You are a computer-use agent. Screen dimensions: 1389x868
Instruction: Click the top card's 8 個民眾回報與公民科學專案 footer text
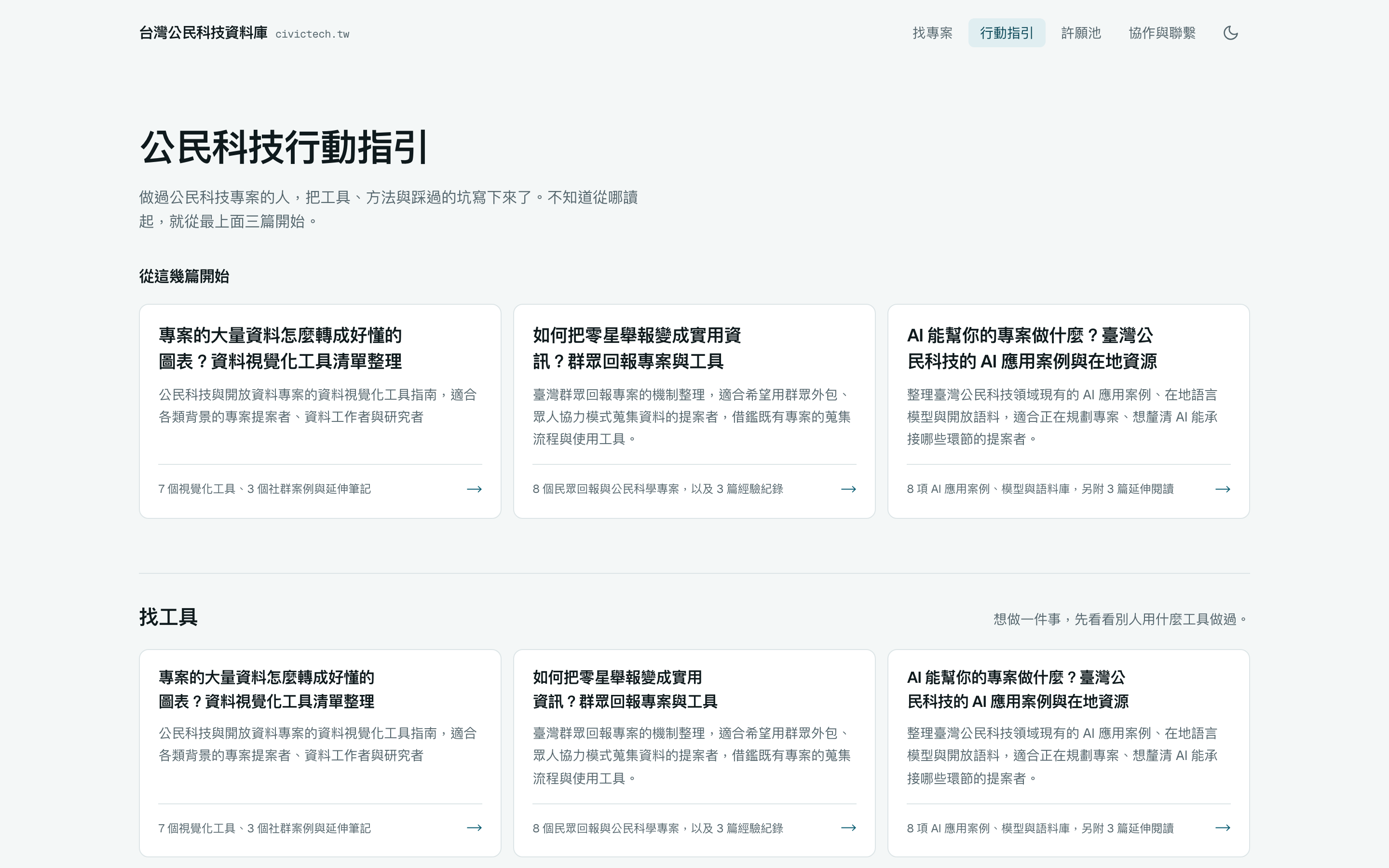(x=658, y=489)
